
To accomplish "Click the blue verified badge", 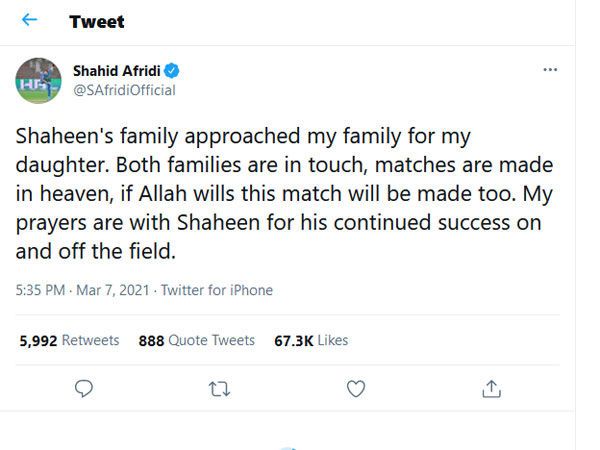I will pos(172,71).
